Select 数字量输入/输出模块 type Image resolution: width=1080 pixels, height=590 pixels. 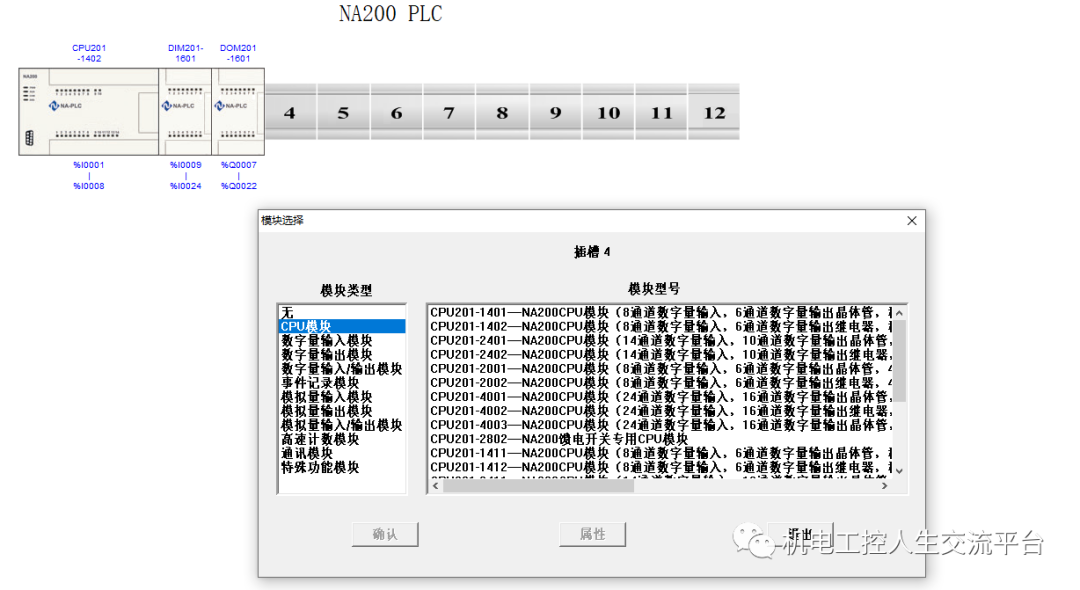342,369
